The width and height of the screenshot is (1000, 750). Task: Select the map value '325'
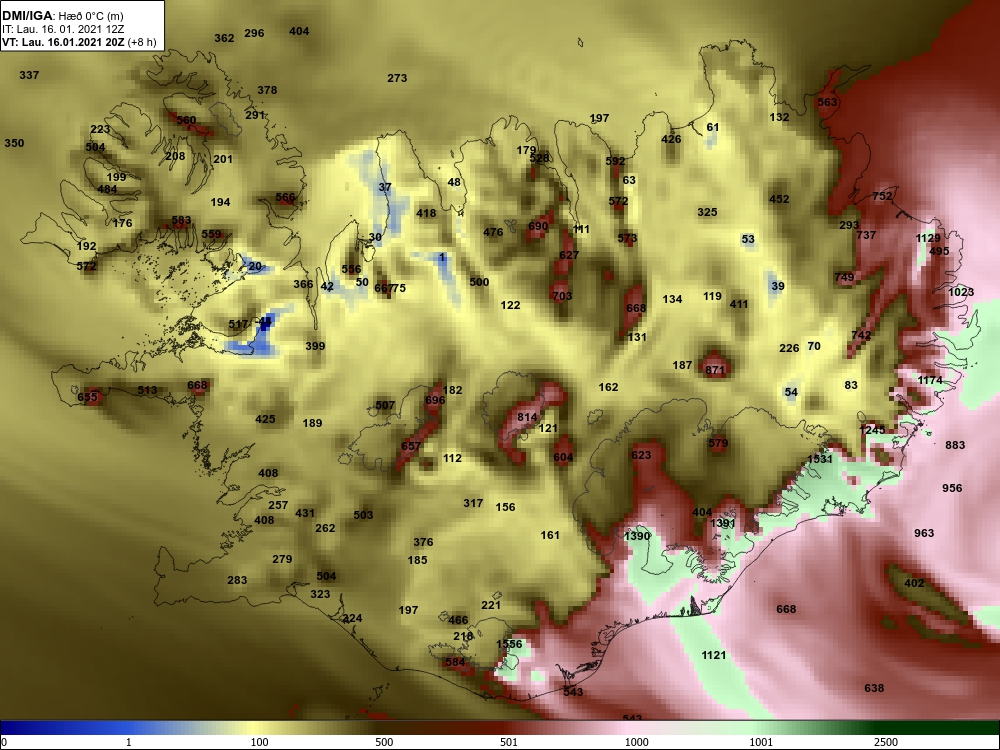[707, 212]
